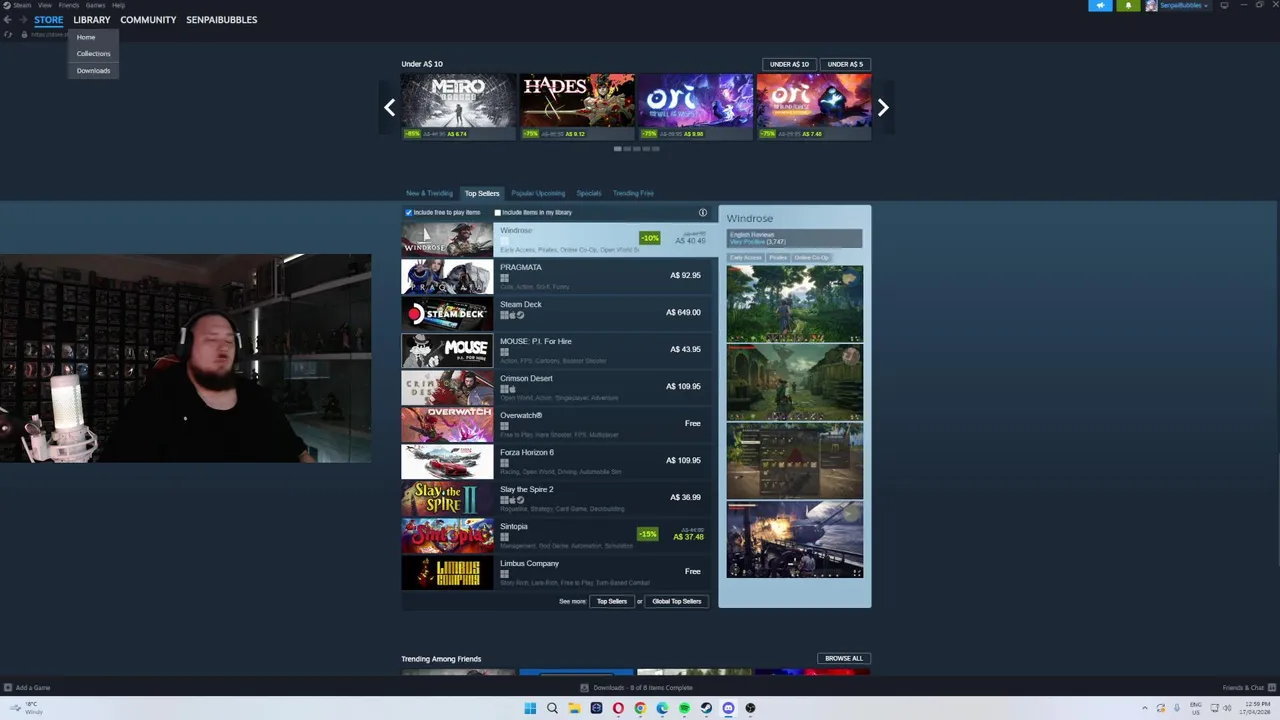Viewport: 1280px width, 720px height.
Task: Open Windows taskbar search
Action: (552, 708)
